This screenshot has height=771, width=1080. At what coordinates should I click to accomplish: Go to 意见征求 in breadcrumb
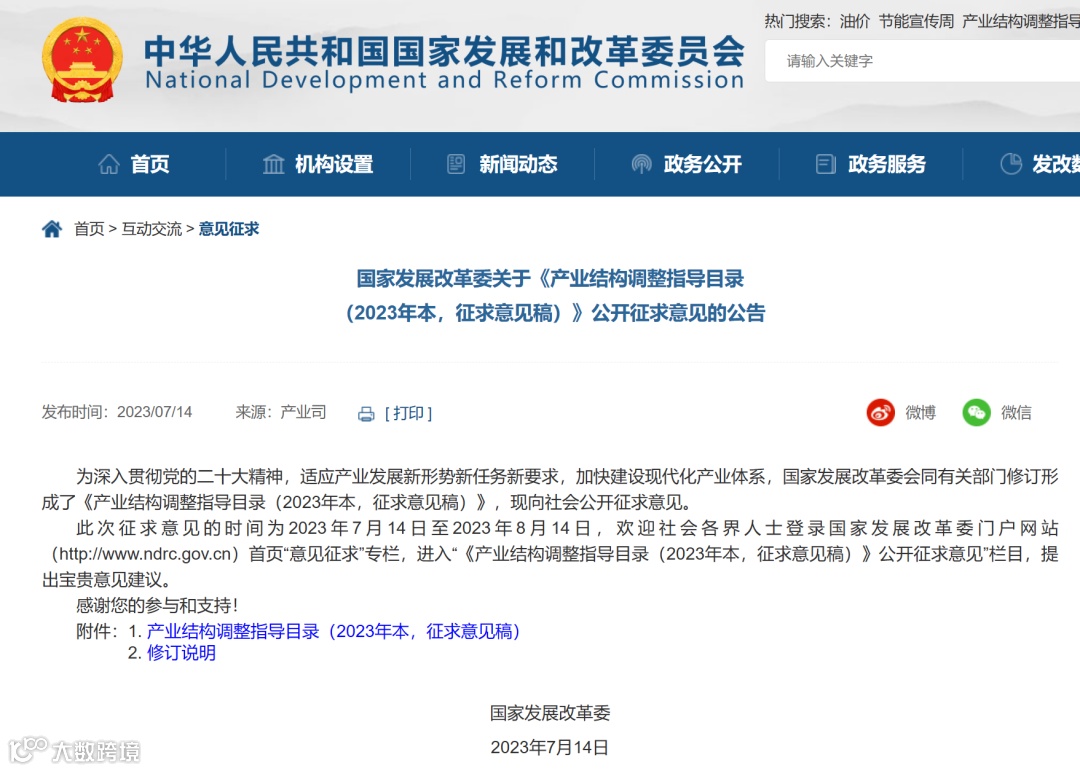229,229
